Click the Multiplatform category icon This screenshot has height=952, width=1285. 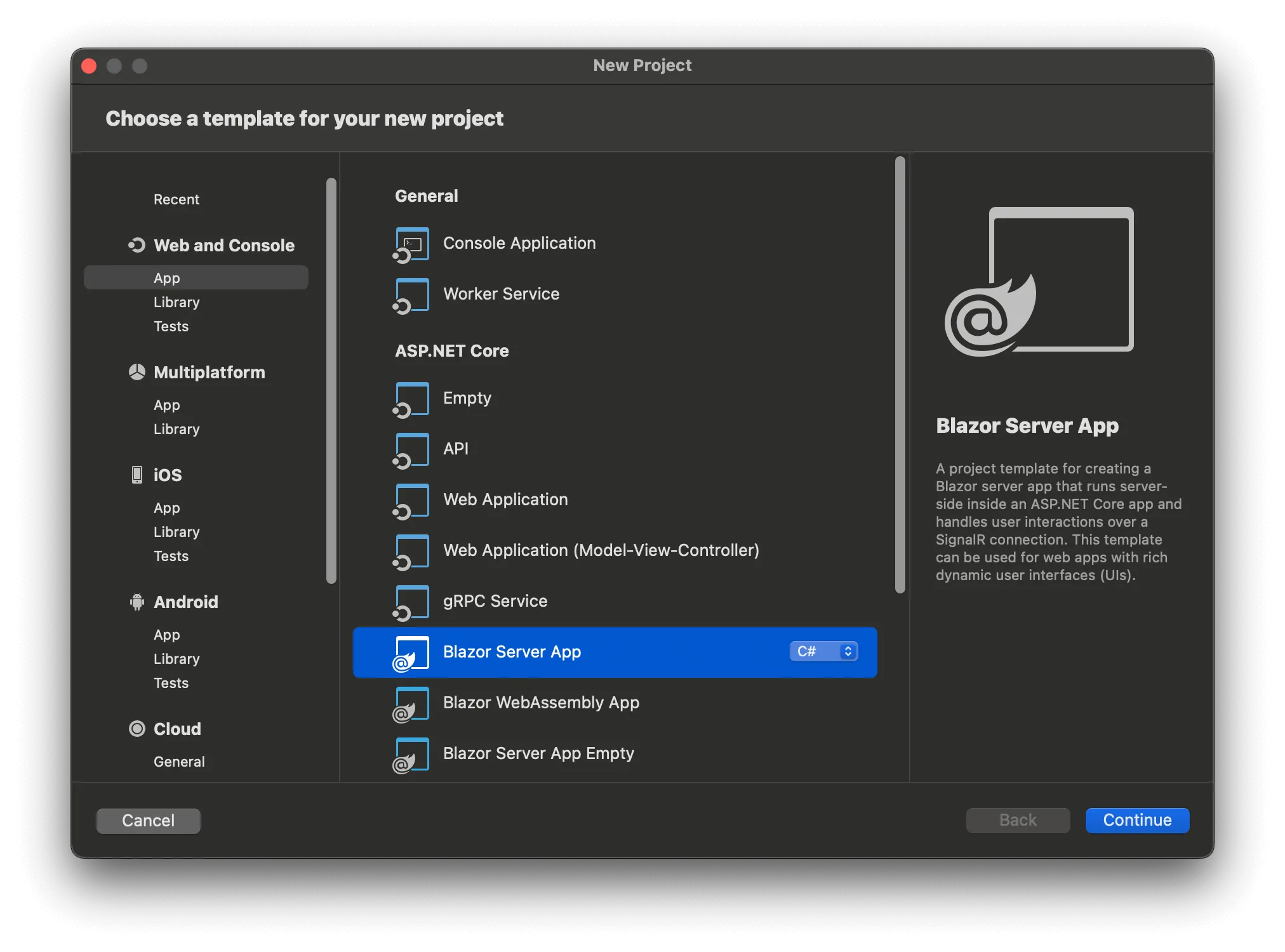pos(136,373)
